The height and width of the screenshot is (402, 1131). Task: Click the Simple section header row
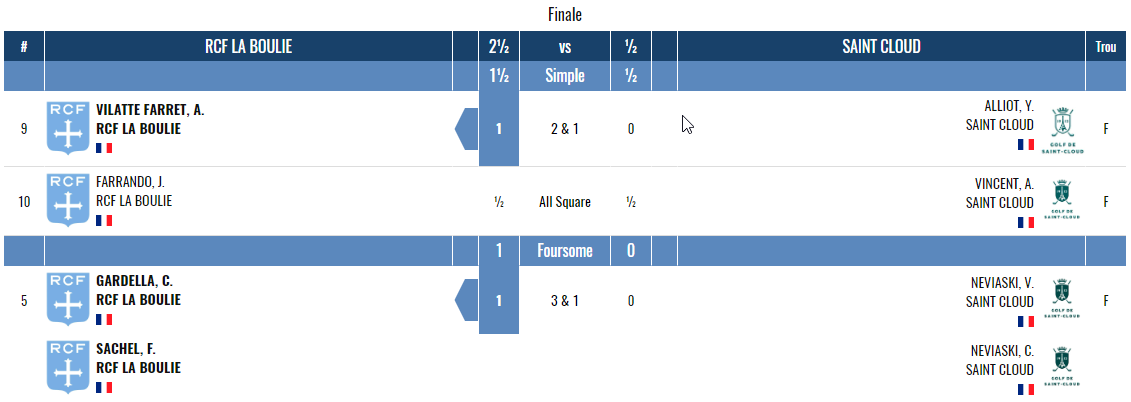click(565, 76)
